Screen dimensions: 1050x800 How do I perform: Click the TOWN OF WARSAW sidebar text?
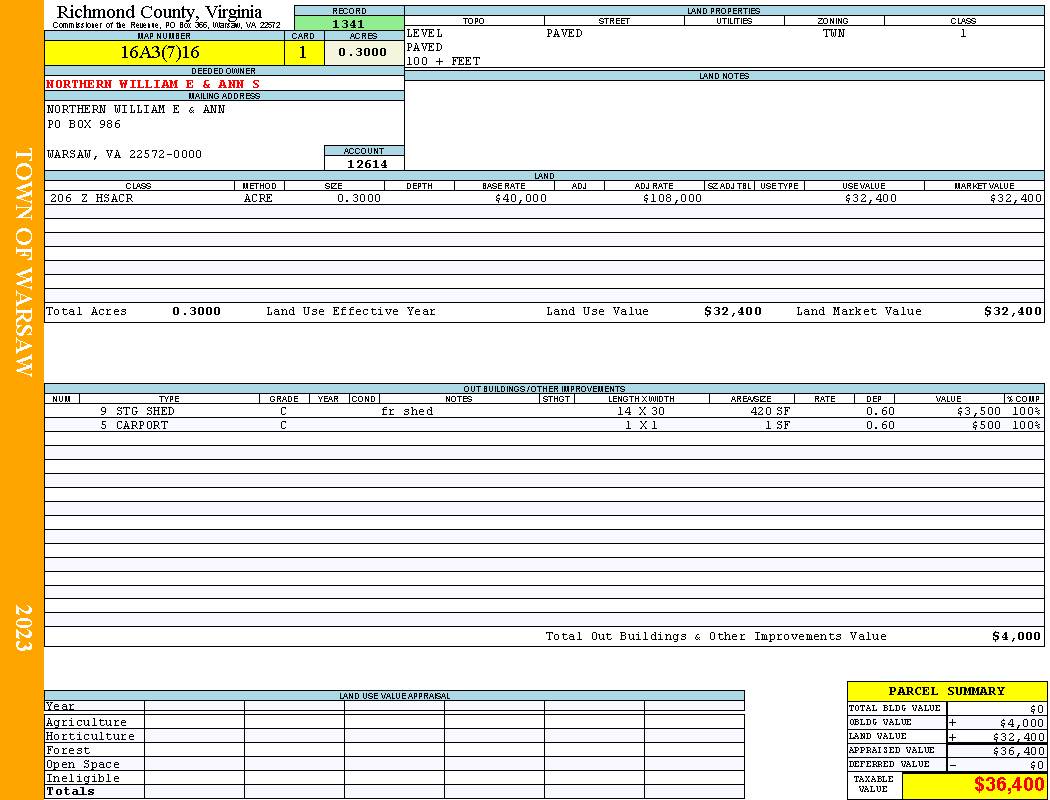(23, 262)
